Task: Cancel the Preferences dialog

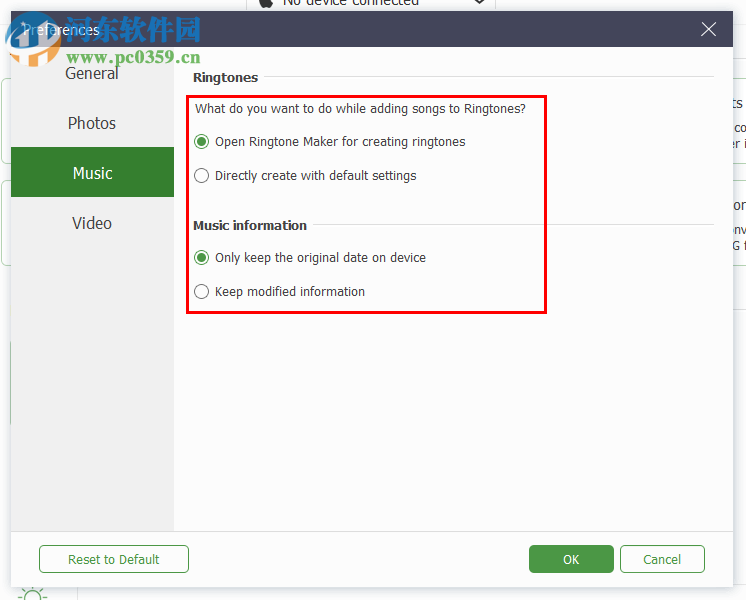Action: [662, 559]
